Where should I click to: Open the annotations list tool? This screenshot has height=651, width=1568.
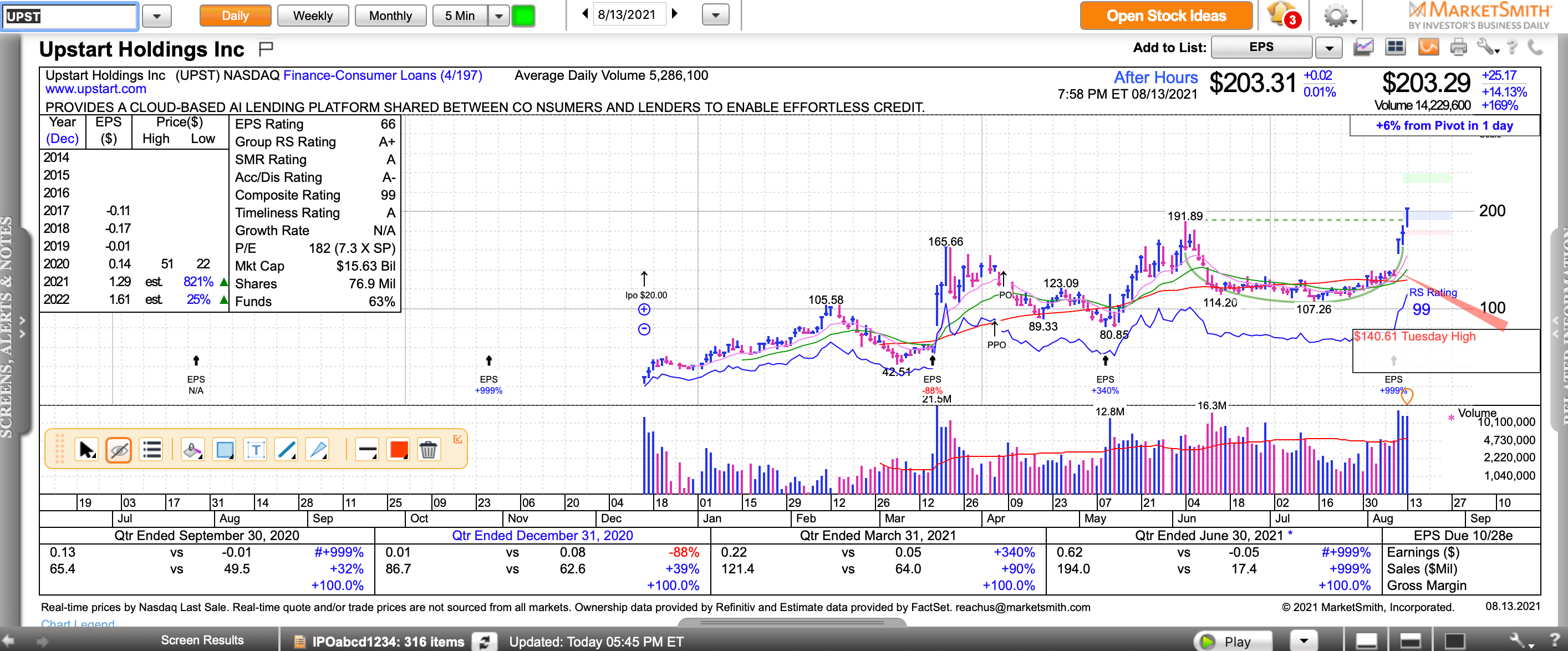[x=151, y=450]
